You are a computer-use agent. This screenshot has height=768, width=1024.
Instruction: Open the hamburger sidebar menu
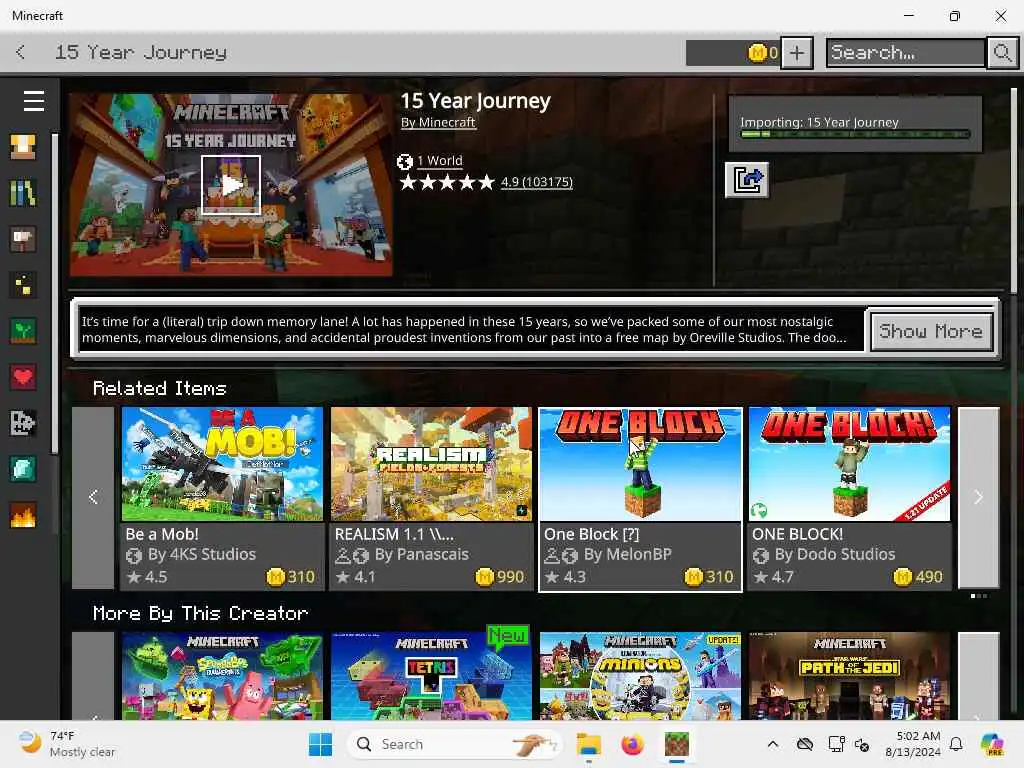(x=34, y=101)
